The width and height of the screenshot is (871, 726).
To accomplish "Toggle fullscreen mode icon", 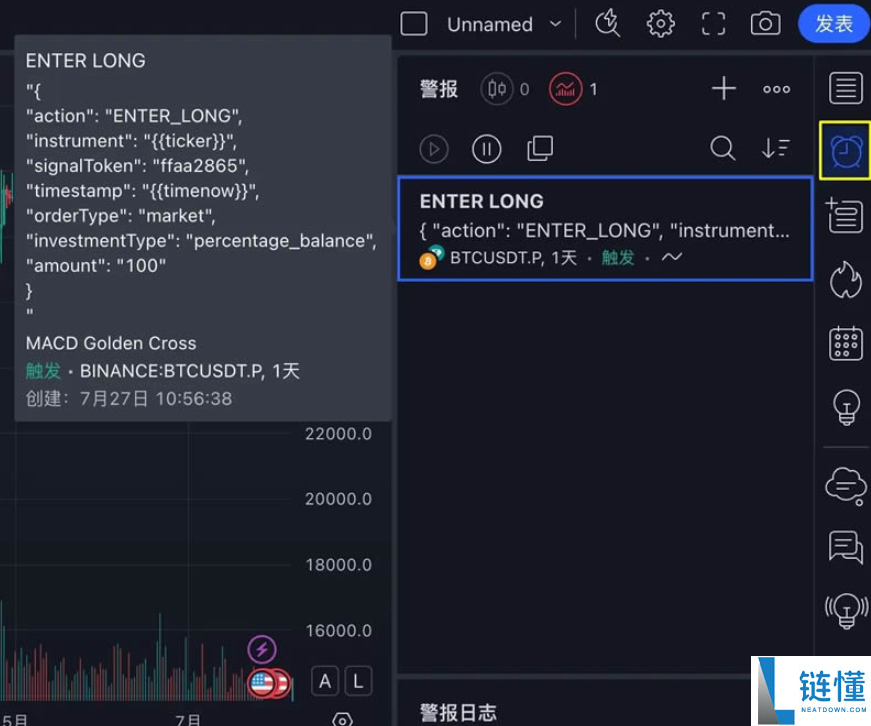I will click(713, 24).
